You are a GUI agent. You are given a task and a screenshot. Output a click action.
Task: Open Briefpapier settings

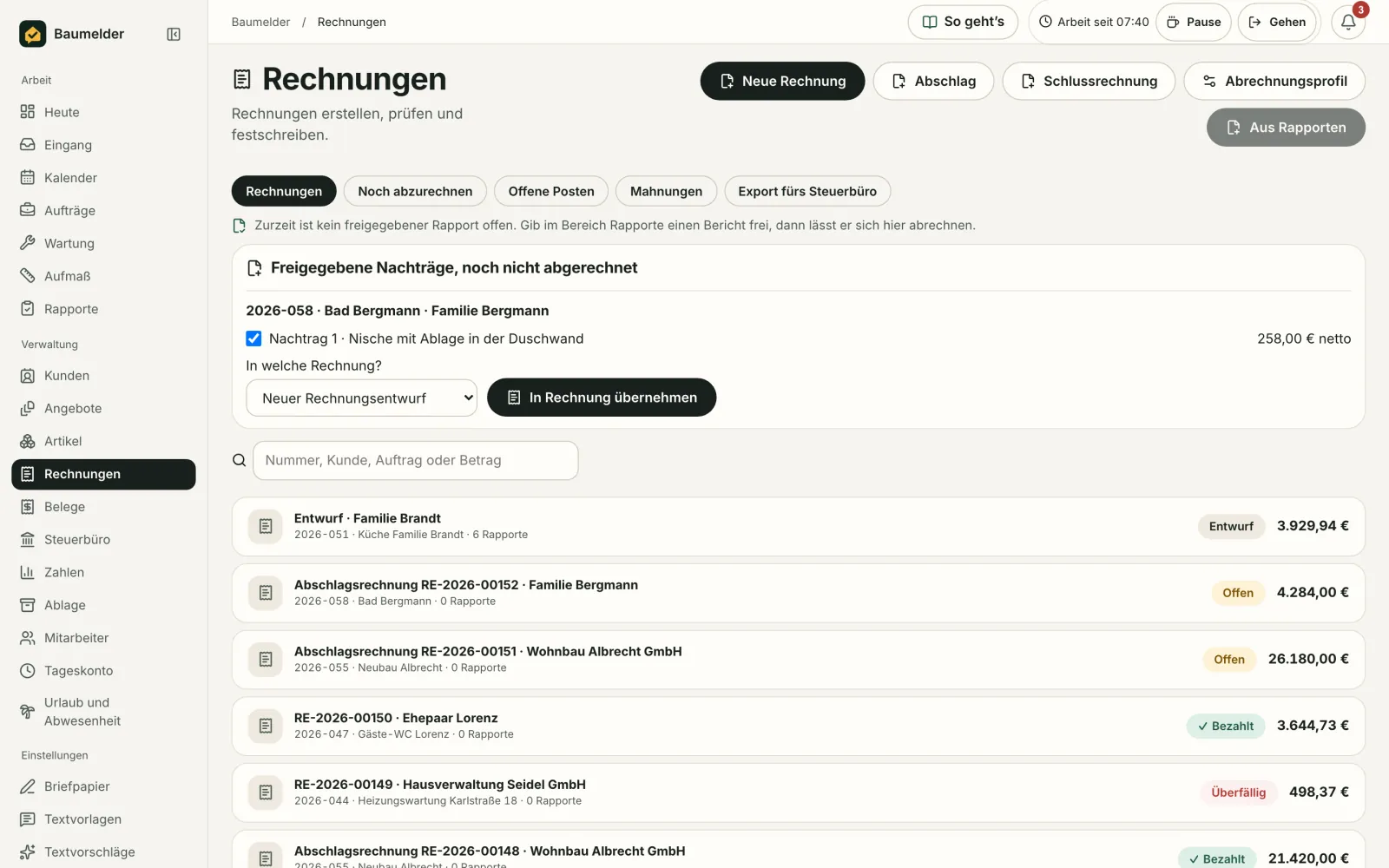pos(103,786)
